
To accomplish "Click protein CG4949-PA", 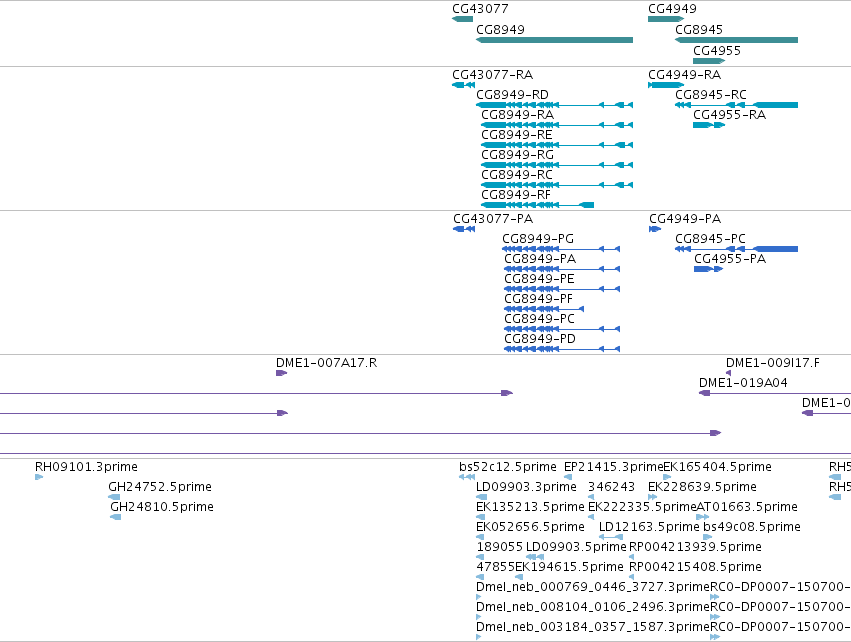I will [655, 229].
